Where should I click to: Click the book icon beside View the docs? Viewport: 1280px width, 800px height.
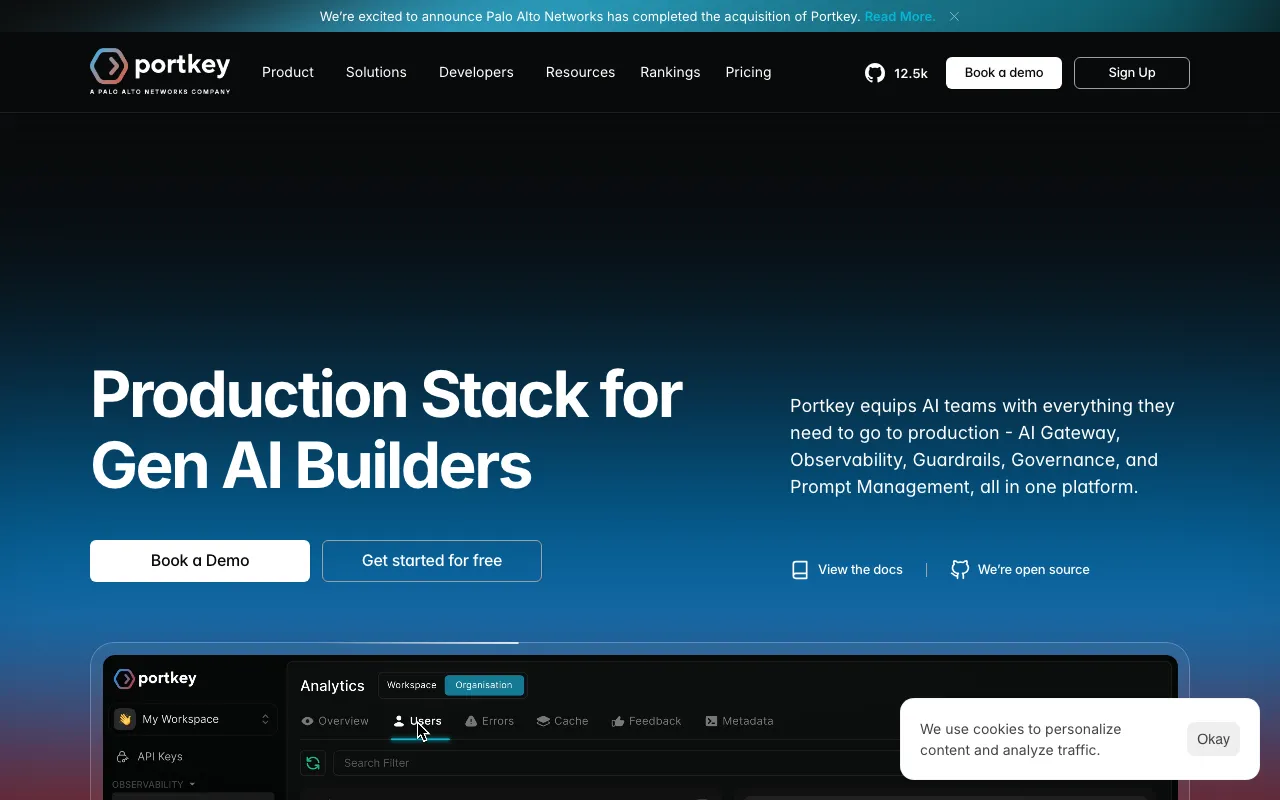point(800,570)
